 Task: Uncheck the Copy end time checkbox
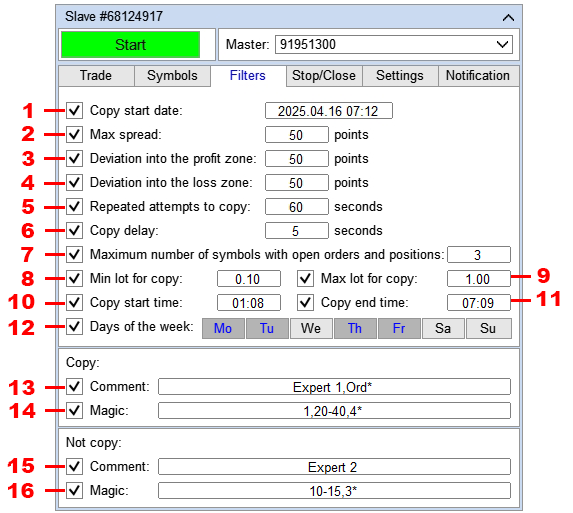305,303
